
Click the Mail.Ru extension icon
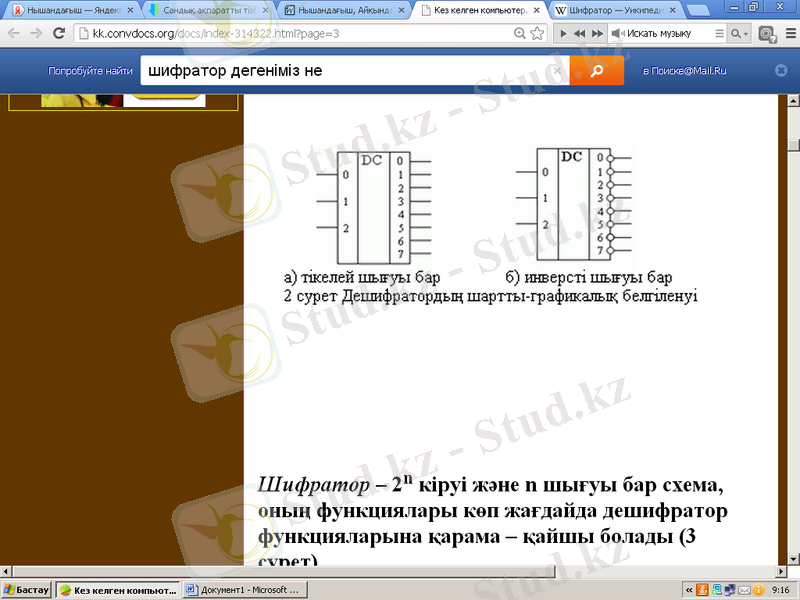click(x=767, y=34)
